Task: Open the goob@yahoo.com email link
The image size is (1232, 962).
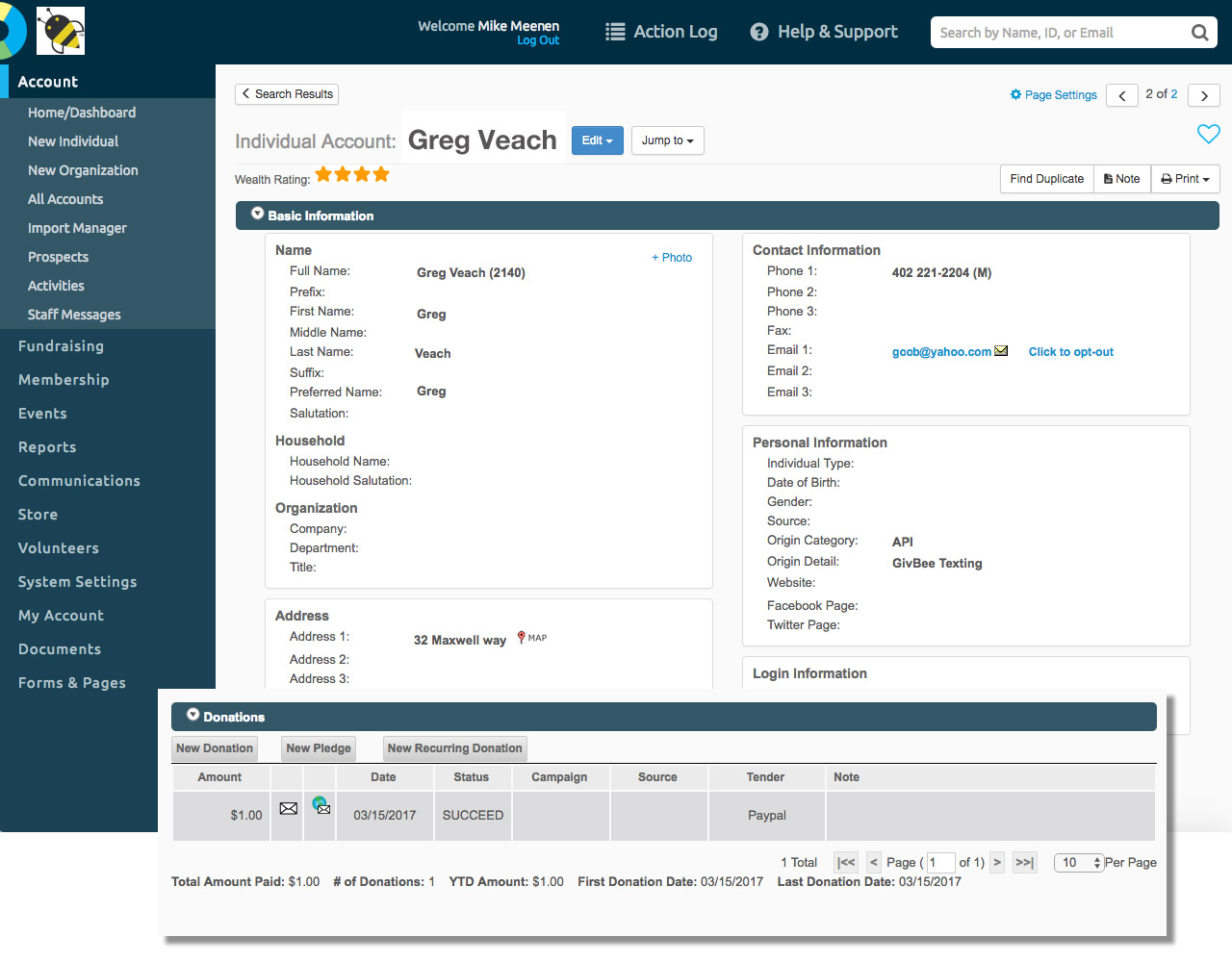Action: click(941, 352)
